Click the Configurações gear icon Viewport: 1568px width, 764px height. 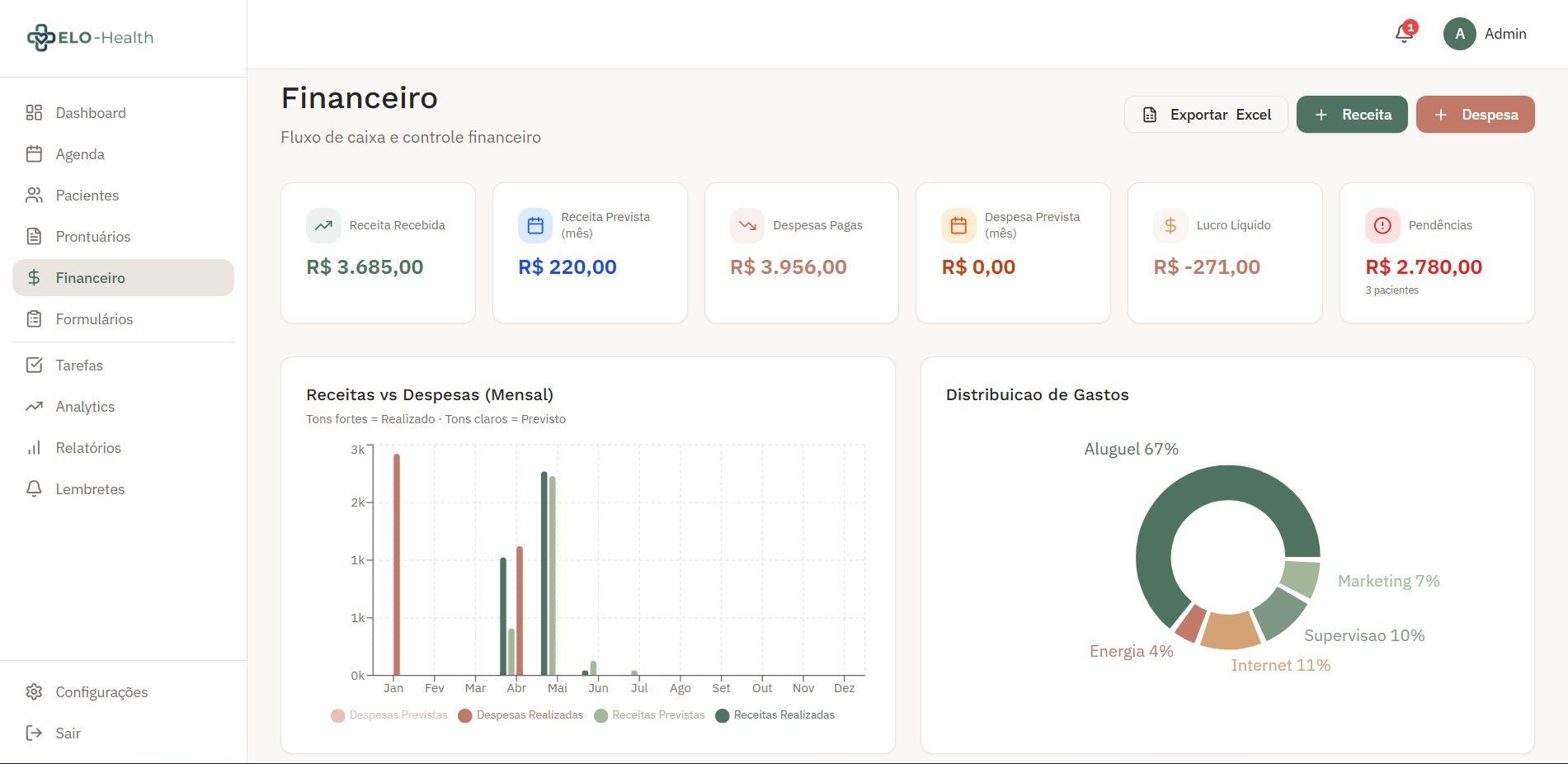[x=34, y=692]
